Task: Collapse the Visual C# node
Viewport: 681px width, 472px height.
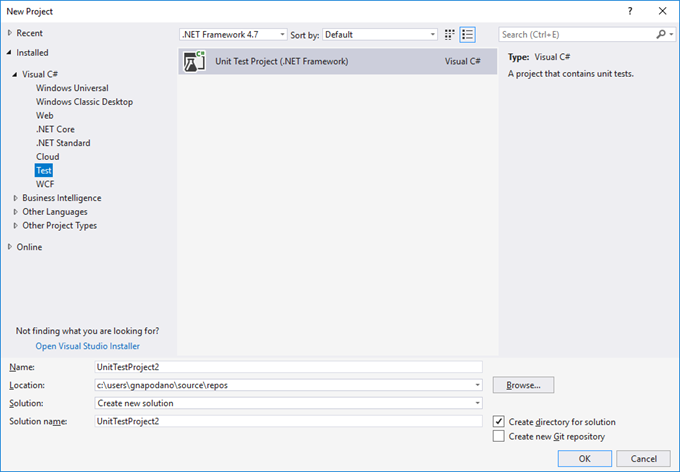Action: click(x=15, y=74)
